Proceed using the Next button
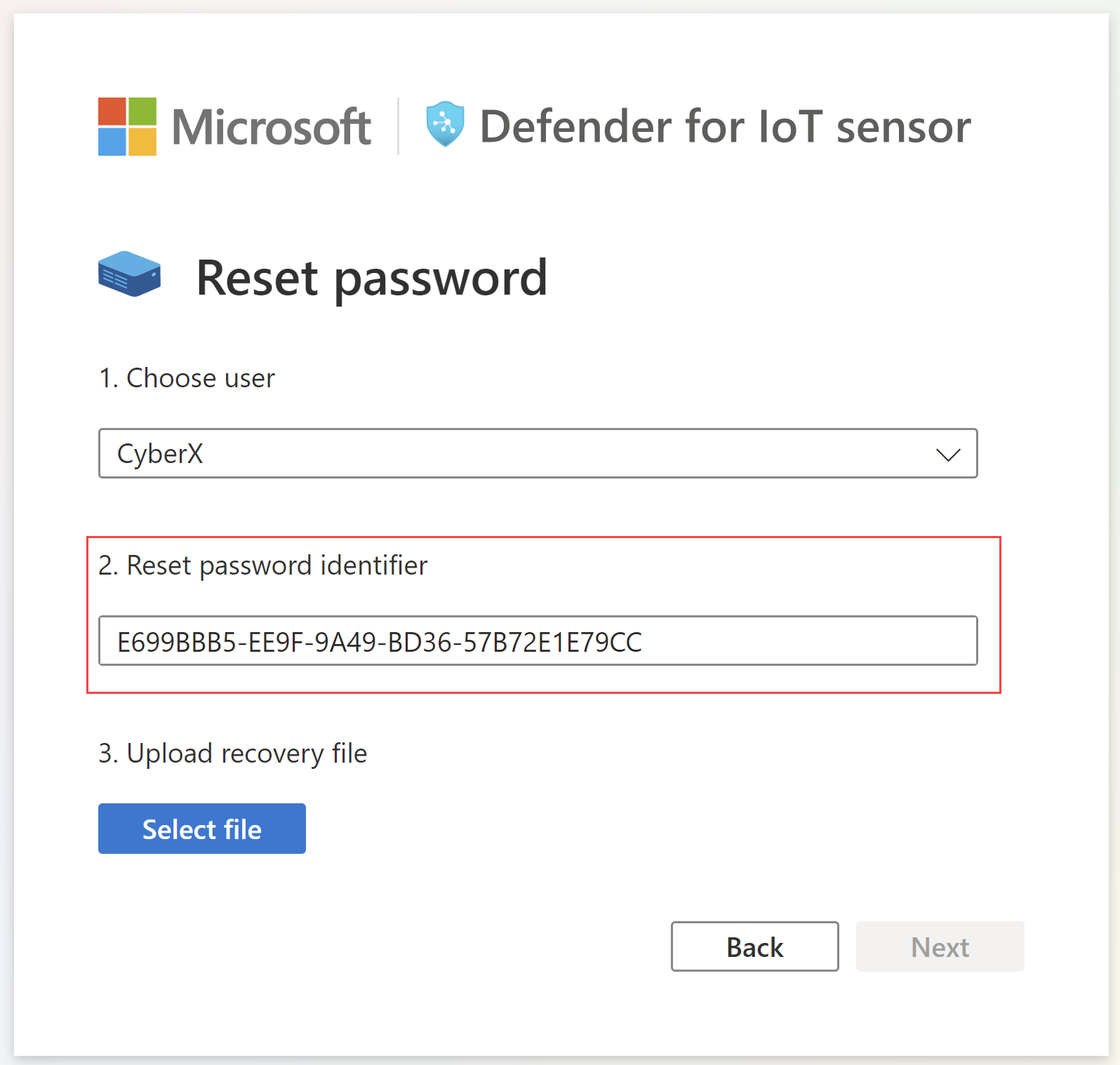This screenshot has height=1065, width=1120. point(940,946)
